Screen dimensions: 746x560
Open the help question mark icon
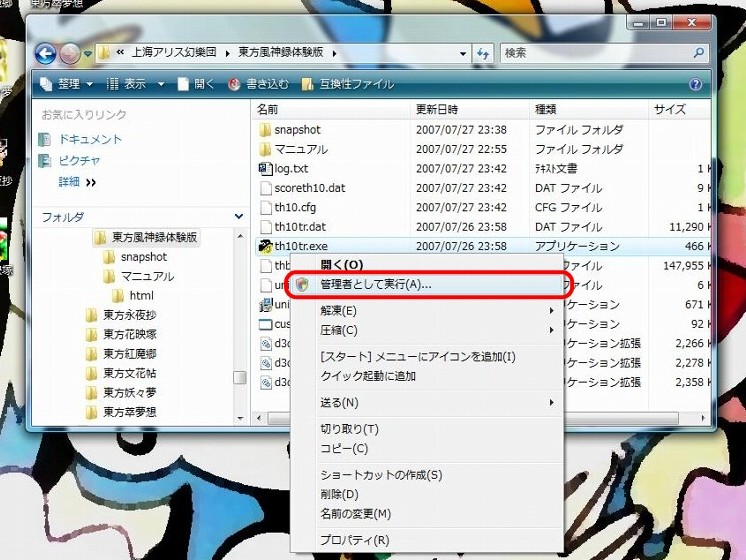tap(696, 84)
